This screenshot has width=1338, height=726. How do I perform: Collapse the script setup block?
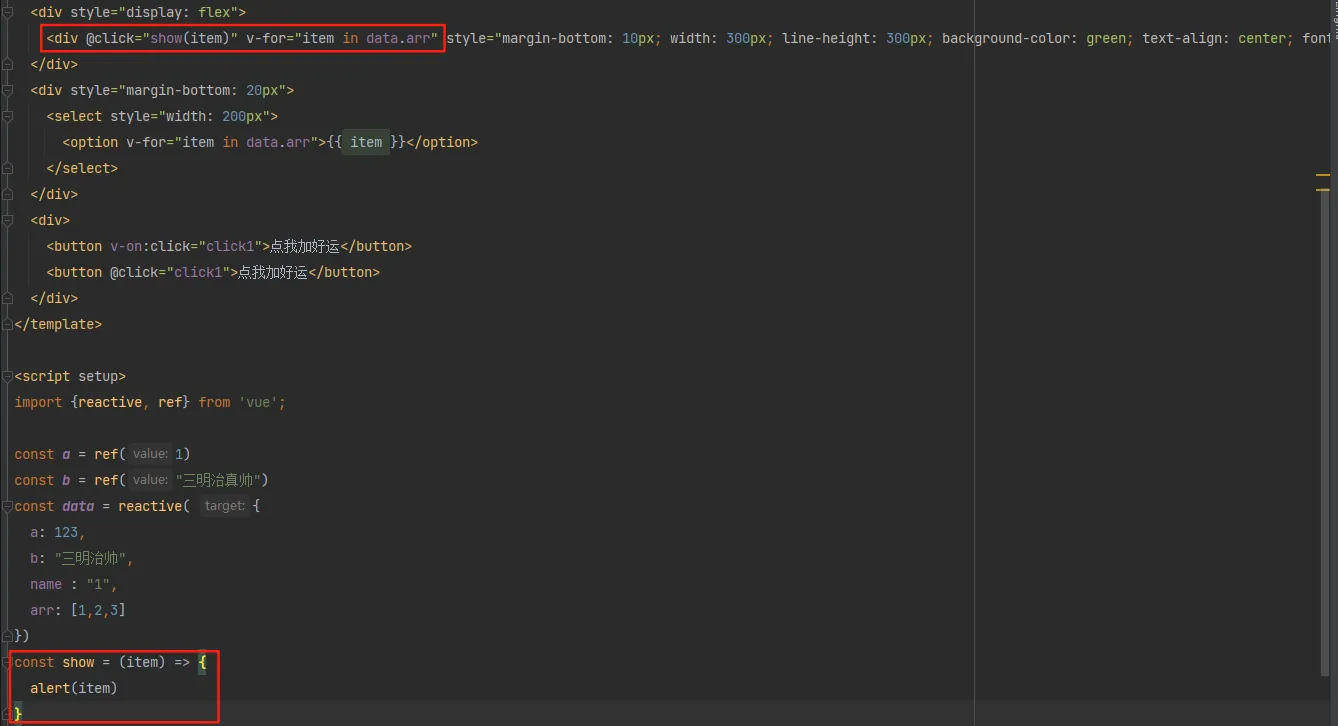point(7,376)
